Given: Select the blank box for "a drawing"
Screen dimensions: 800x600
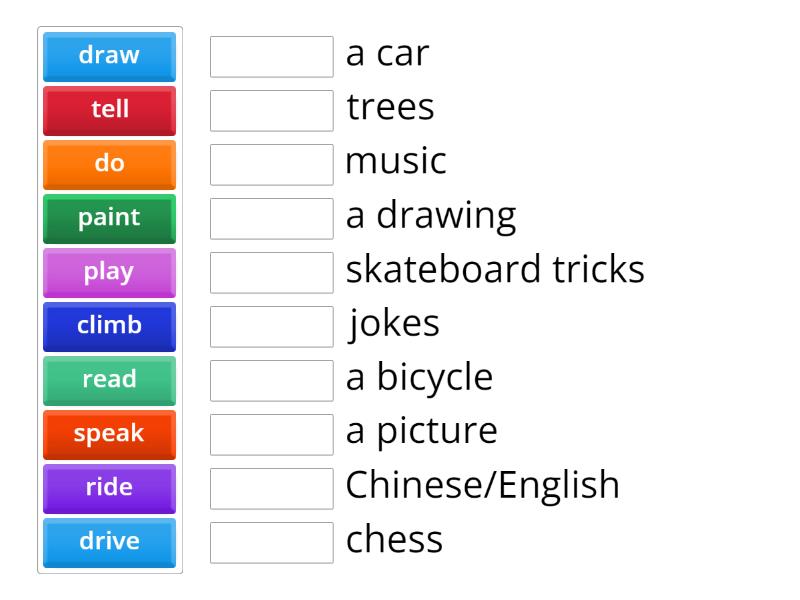Looking at the screenshot, I should (272, 219).
